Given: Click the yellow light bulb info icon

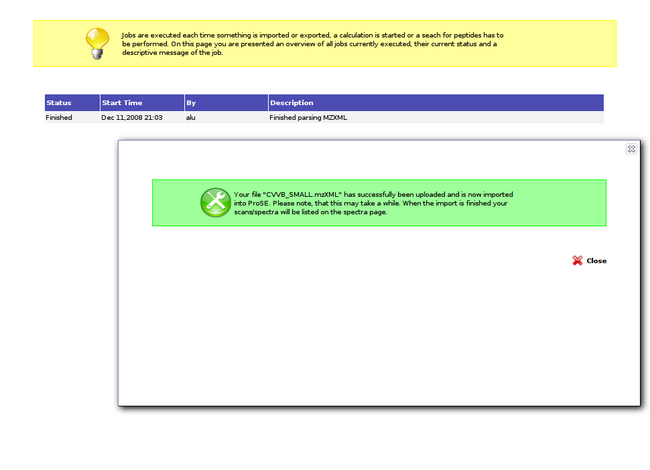Looking at the screenshot, I should coord(97,44).
